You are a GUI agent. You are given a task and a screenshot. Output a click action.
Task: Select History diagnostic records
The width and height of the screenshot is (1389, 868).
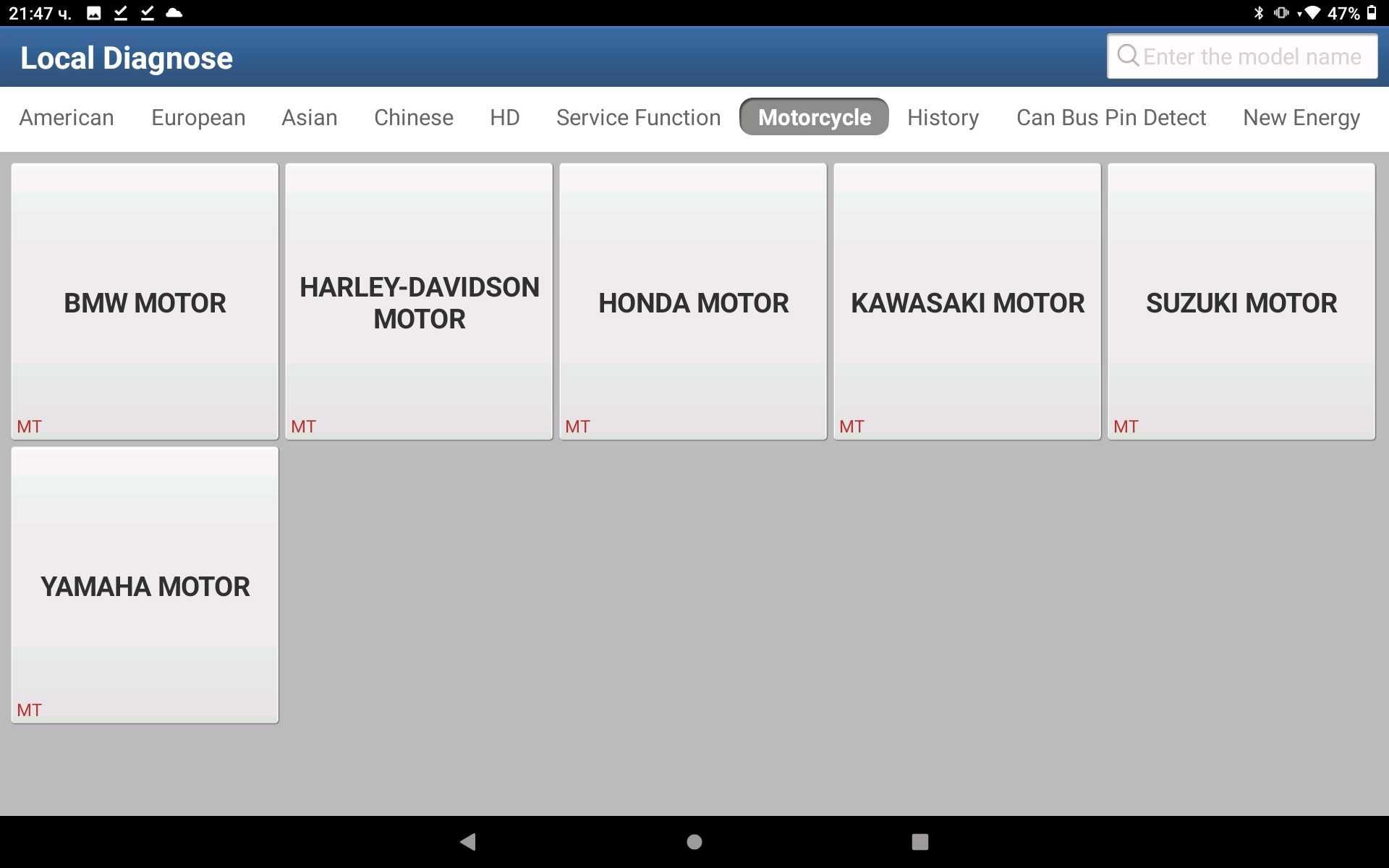coord(942,117)
